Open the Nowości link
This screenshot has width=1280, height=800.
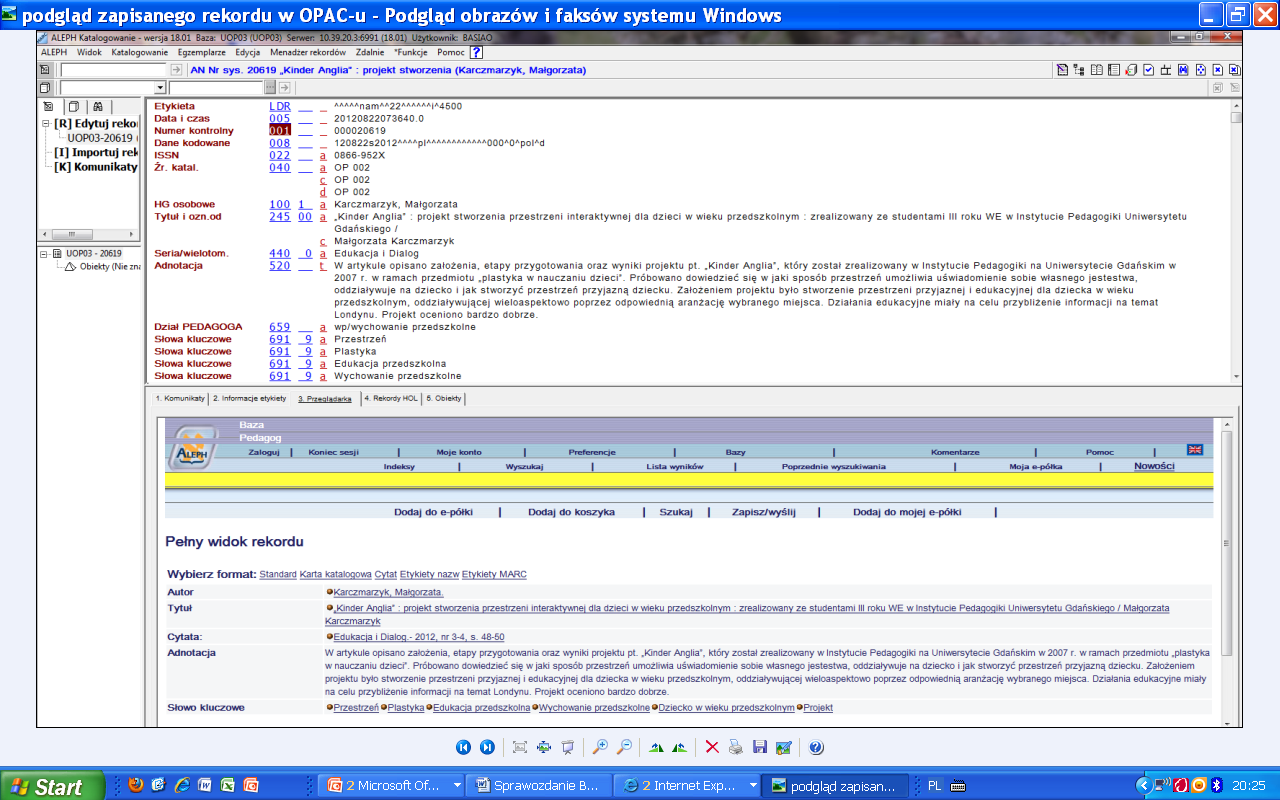tap(1154, 466)
